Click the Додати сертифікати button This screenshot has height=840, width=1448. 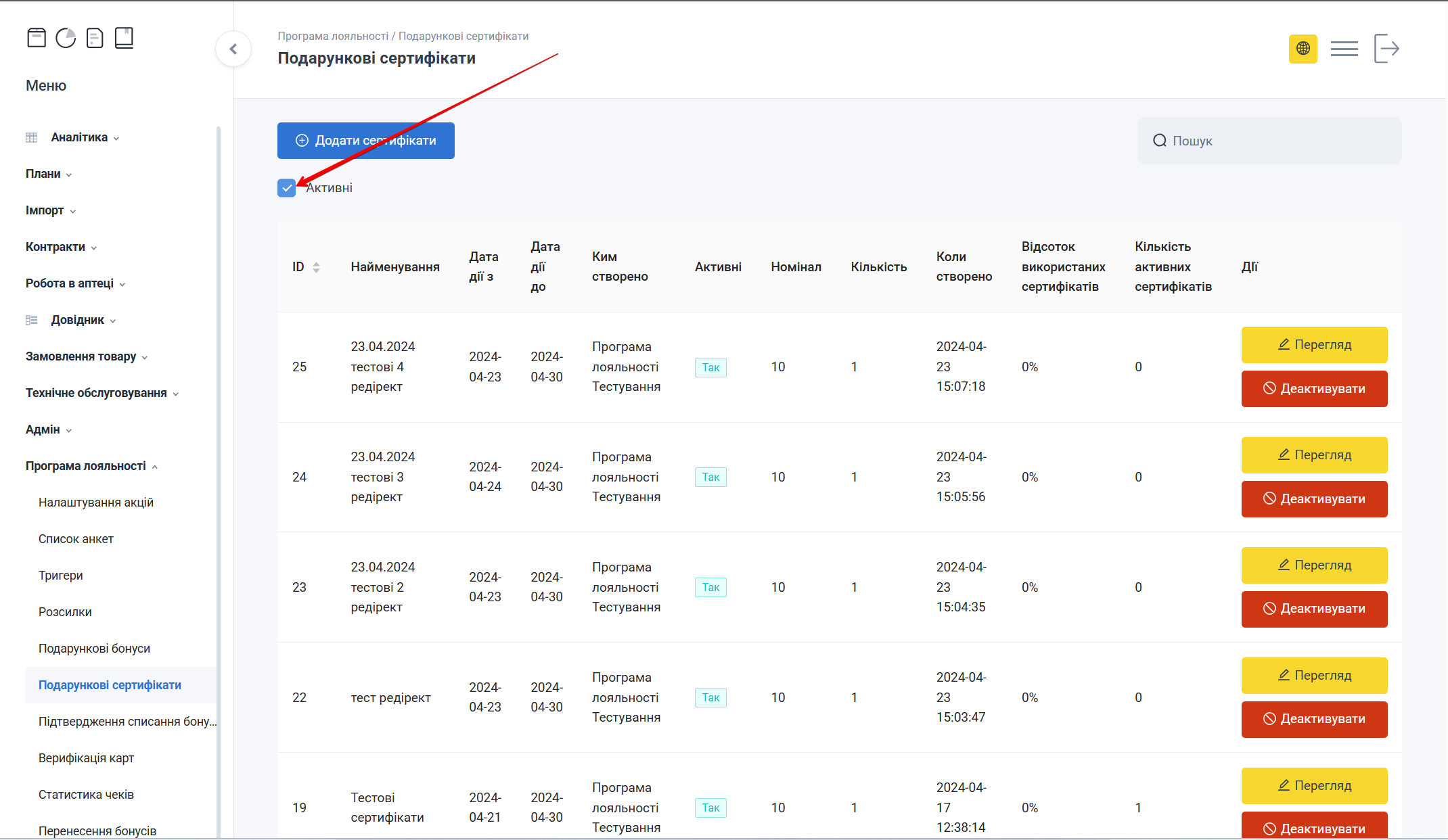click(x=365, y=141)
